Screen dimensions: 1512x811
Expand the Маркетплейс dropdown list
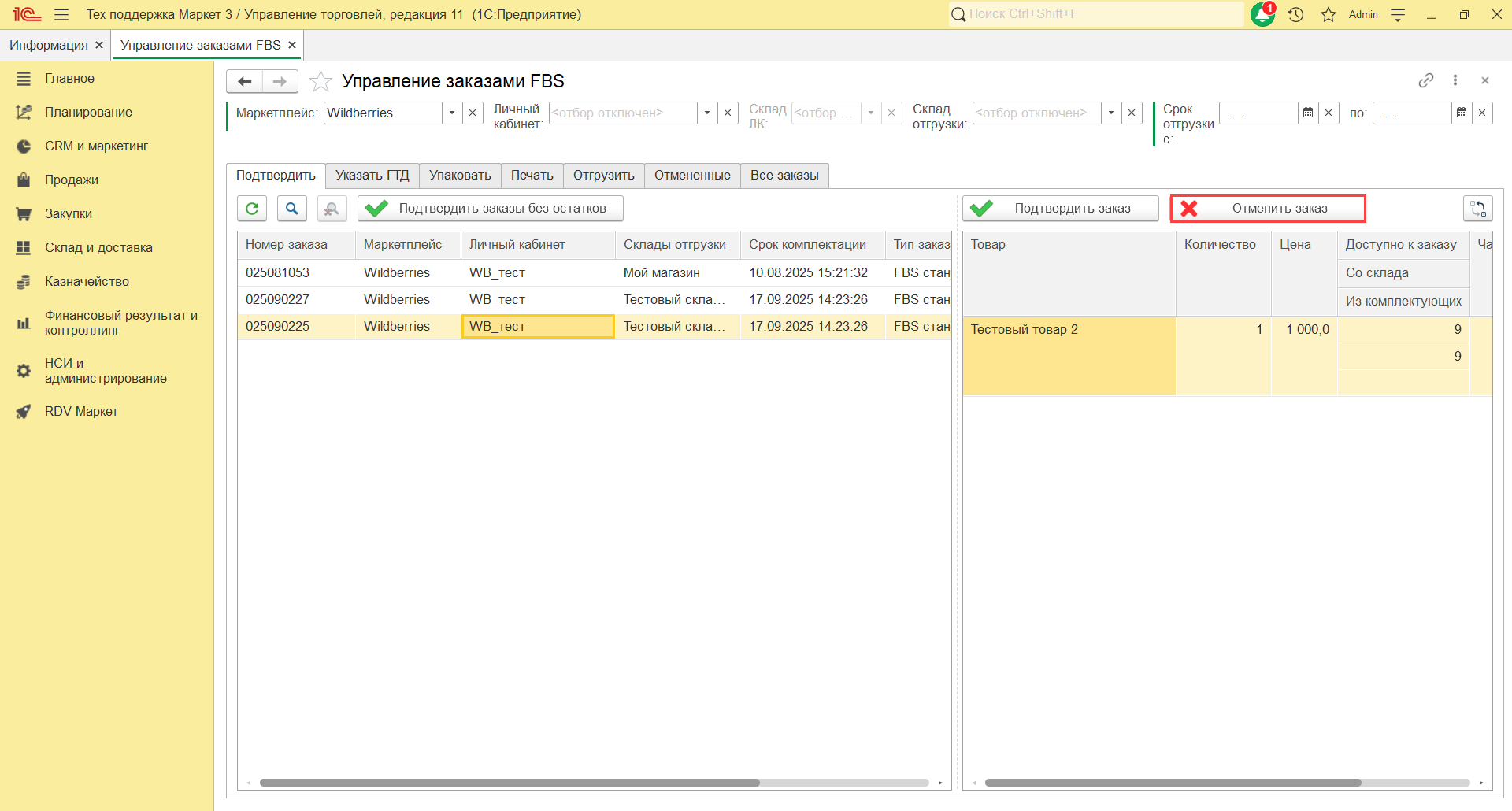click(x=452, y=113)
